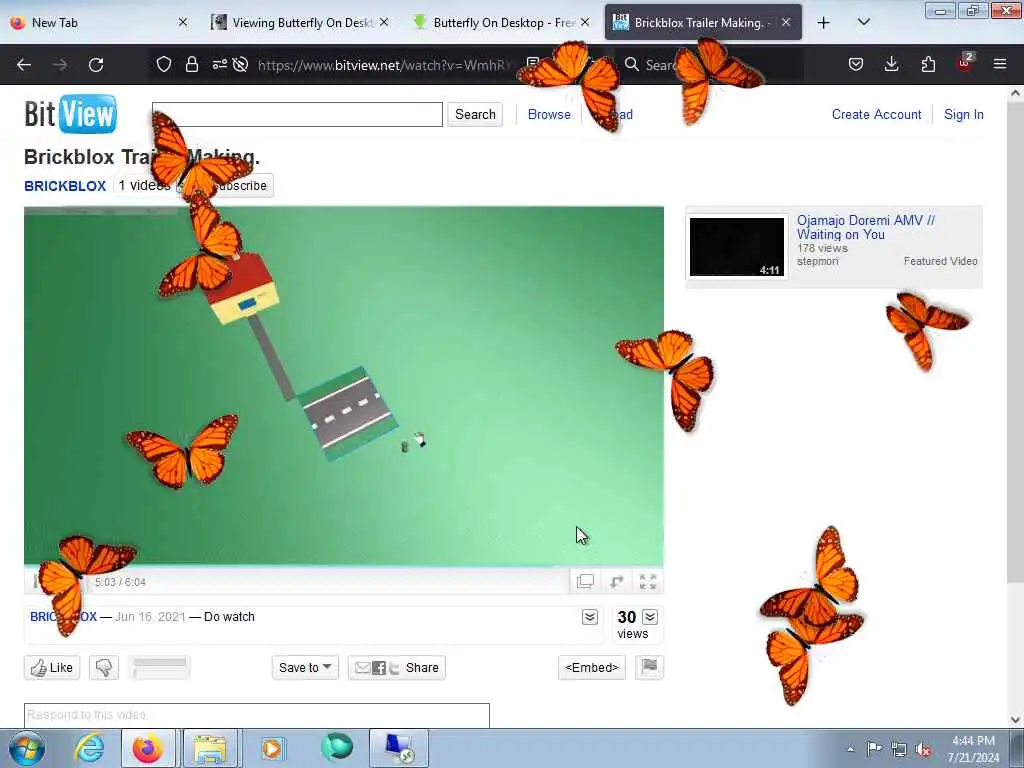Click inside the BitView search text field

coord(297,114)
